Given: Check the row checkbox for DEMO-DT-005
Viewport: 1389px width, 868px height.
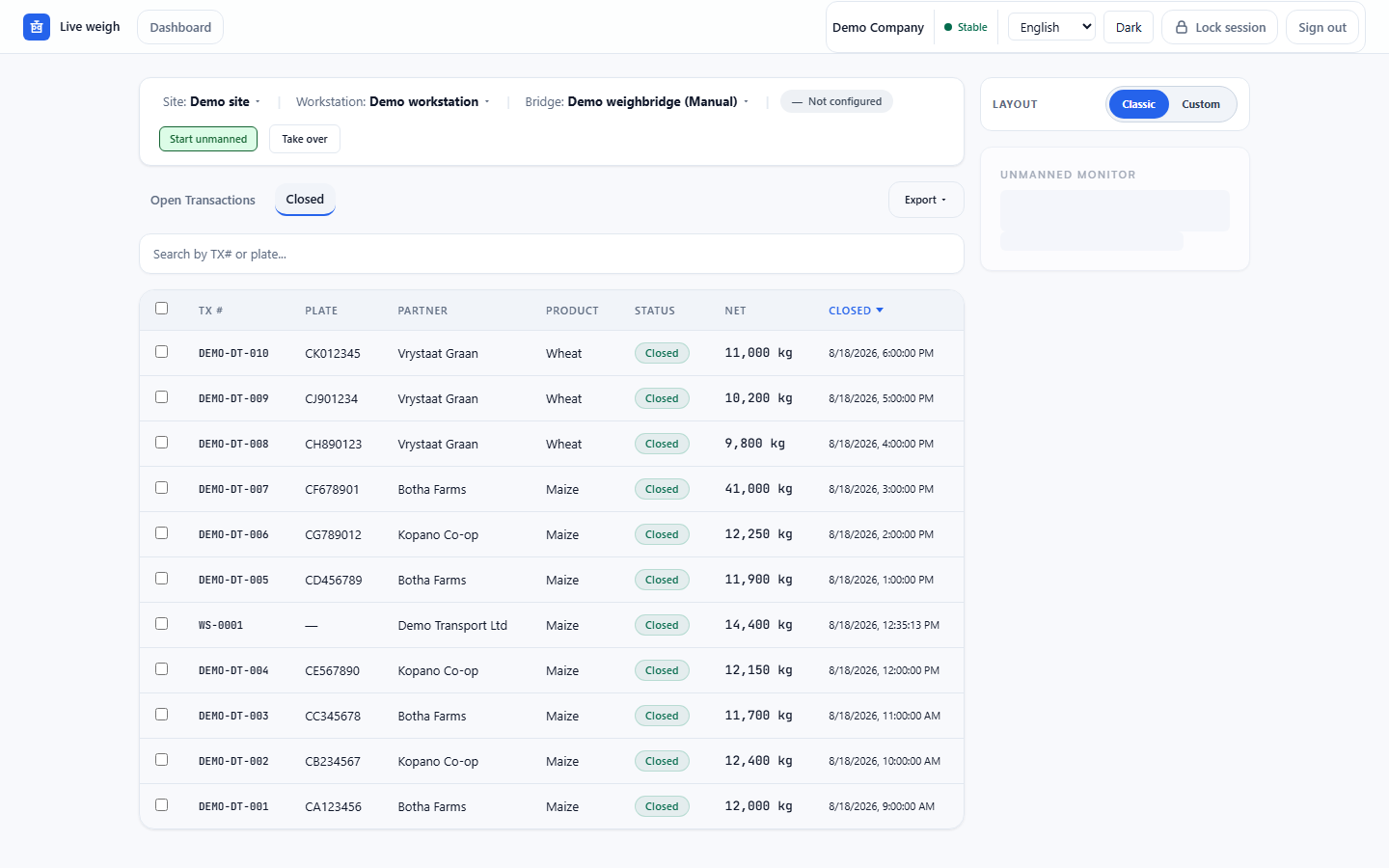Looking at the screenshot, I should point(162,579).
